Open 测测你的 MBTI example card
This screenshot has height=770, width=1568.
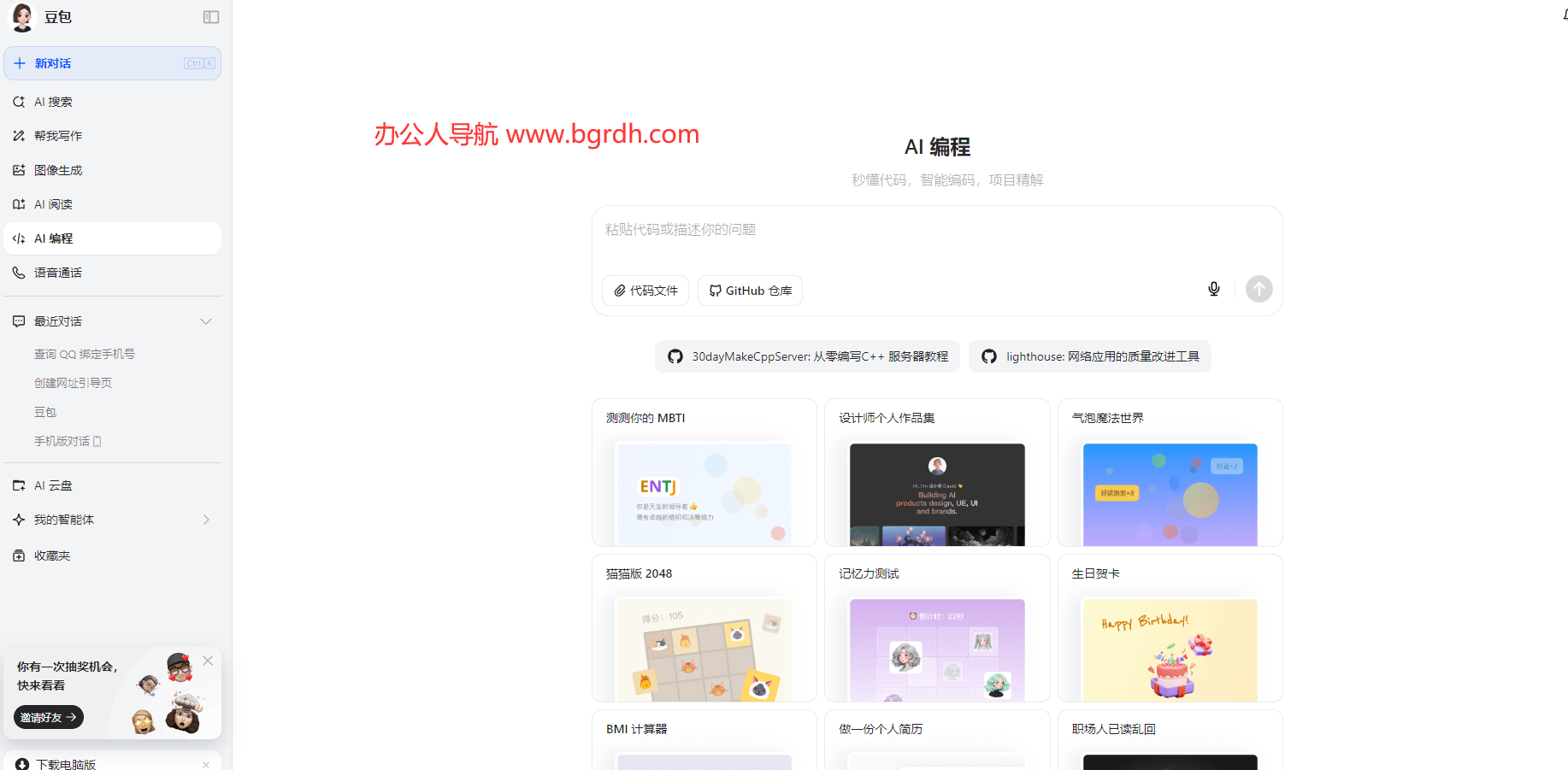704,473
